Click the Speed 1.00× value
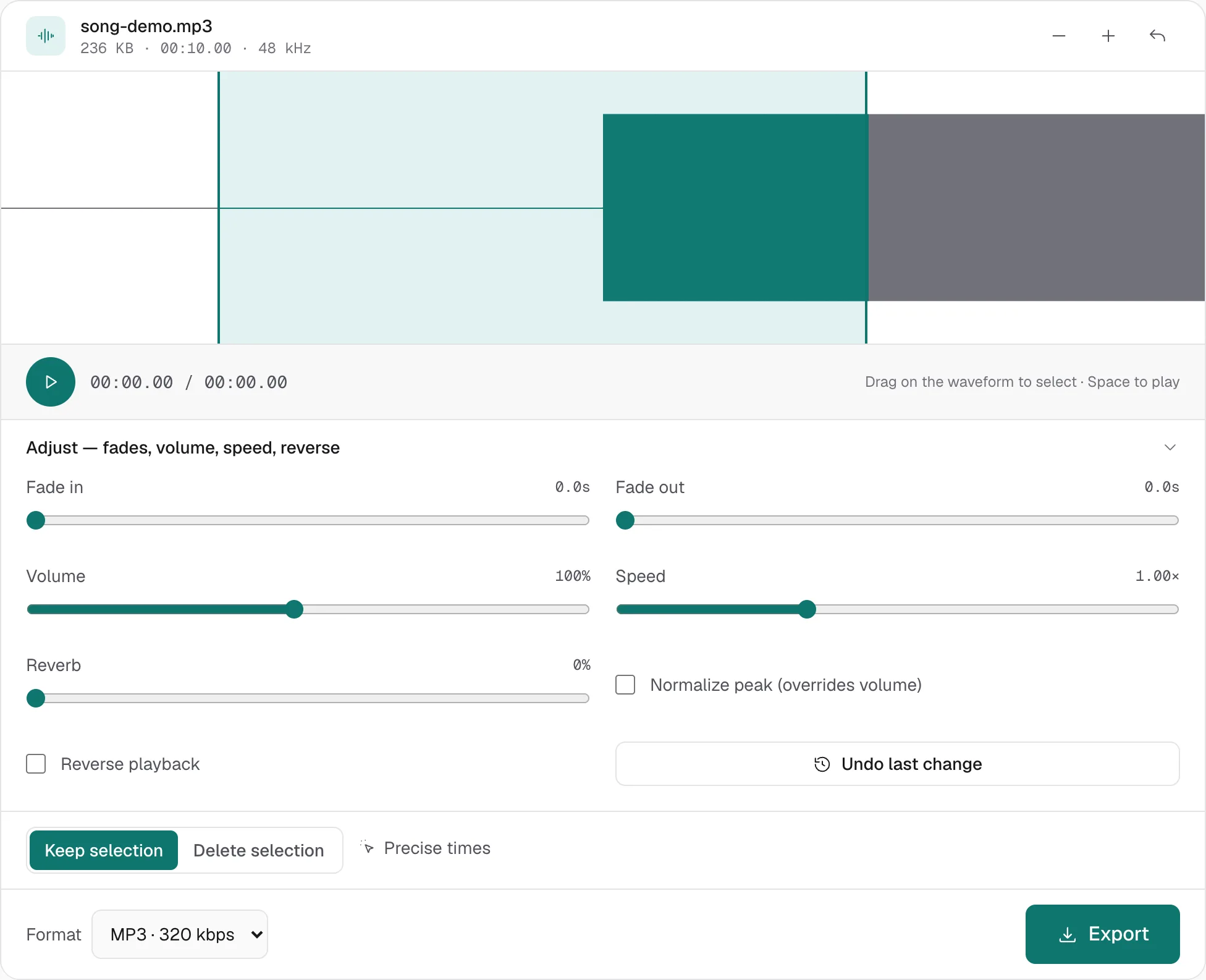This screenshot has width=1206, height=980. click(x=1157, y=576)
